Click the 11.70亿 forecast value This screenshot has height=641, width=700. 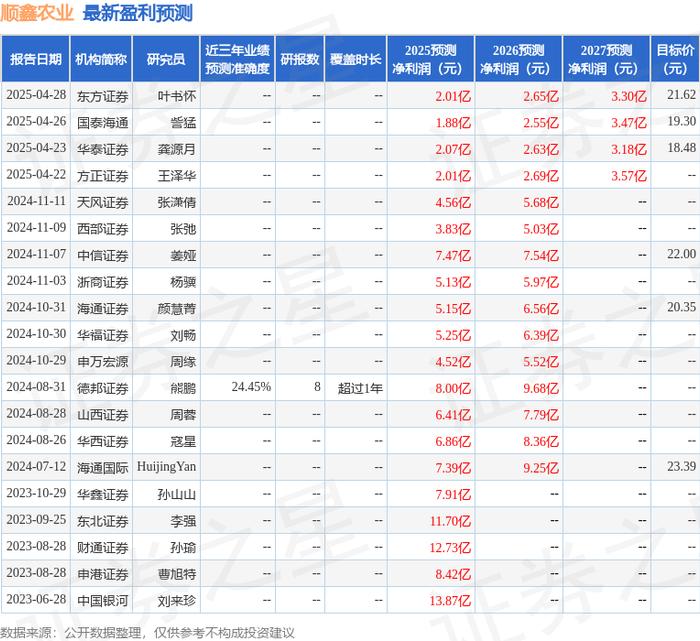point(450,521)
